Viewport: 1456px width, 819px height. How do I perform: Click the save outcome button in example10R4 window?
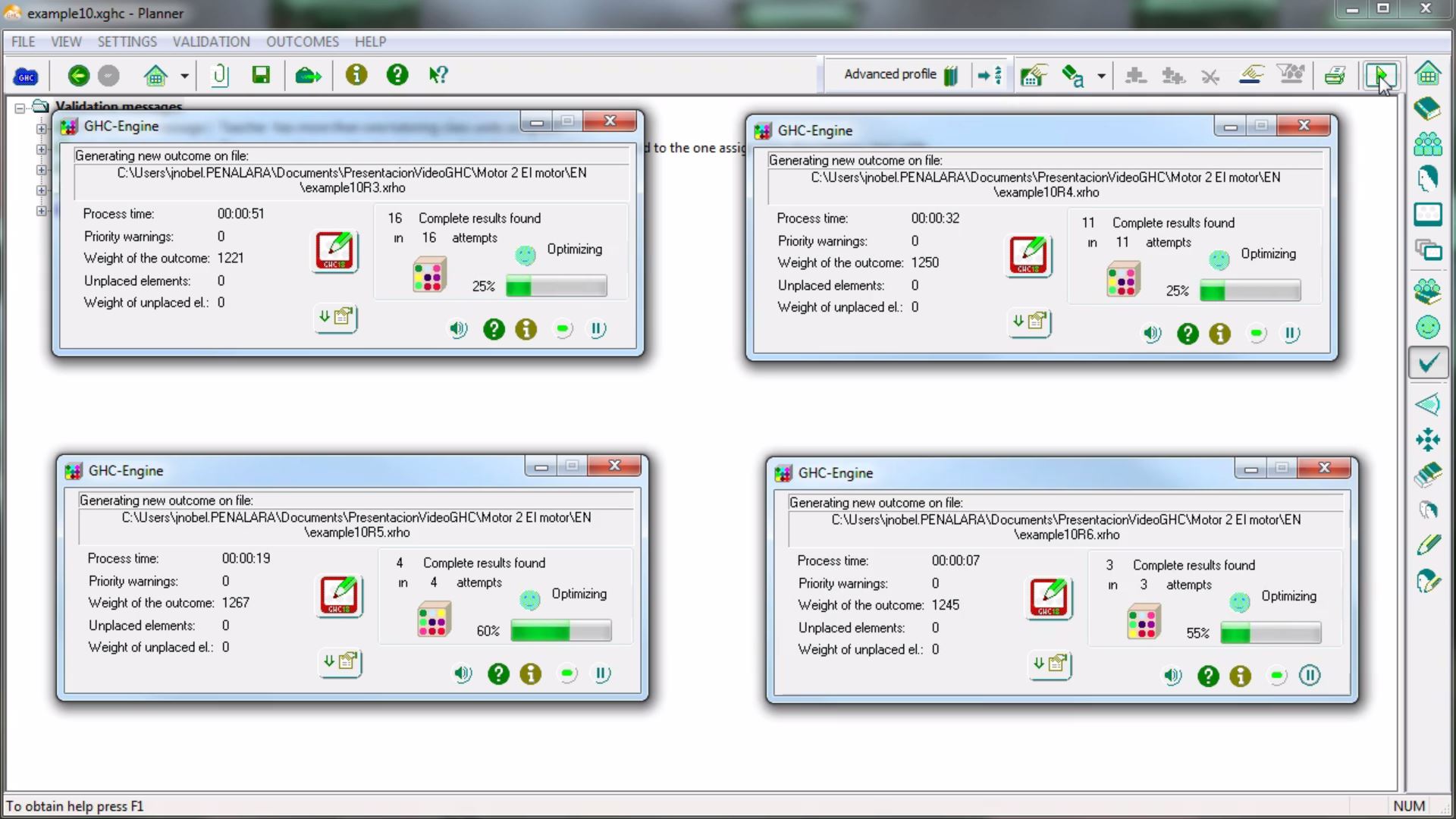(x=1029, y=322)
